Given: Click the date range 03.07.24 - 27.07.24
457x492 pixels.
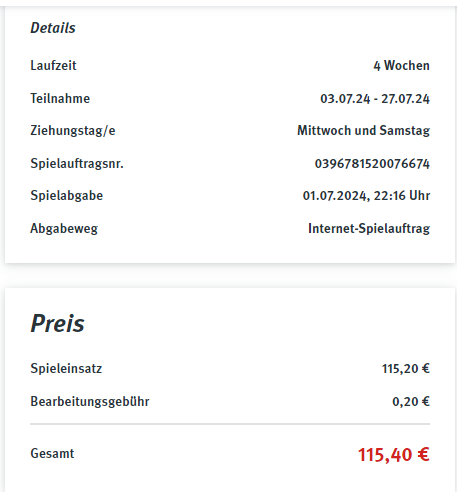Looking at the screenshot, I should (x=375, y=99).
